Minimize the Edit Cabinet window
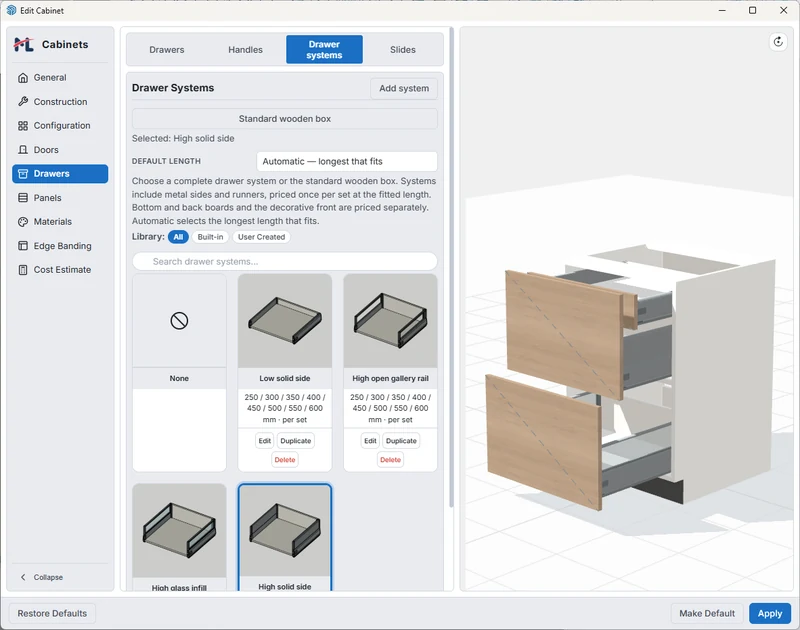This screenshot has width=800, height=630. tap(722, 10)
